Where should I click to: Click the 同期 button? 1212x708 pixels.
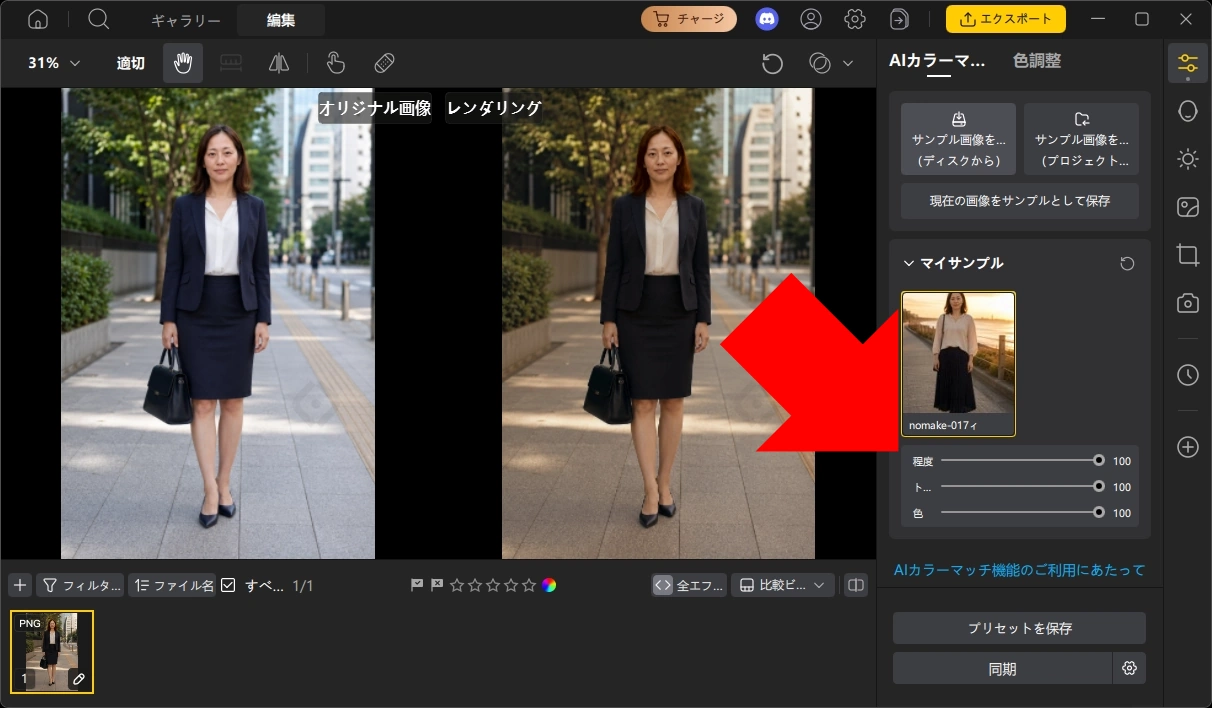click(x=1002, y=669)
